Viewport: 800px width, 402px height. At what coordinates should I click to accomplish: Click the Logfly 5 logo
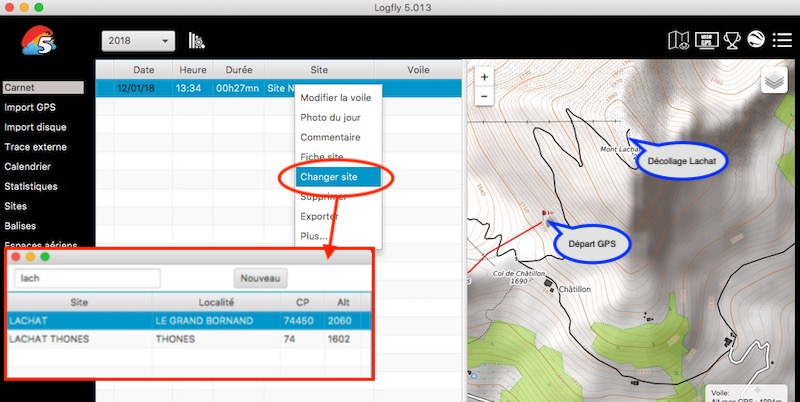click(39, 41)
